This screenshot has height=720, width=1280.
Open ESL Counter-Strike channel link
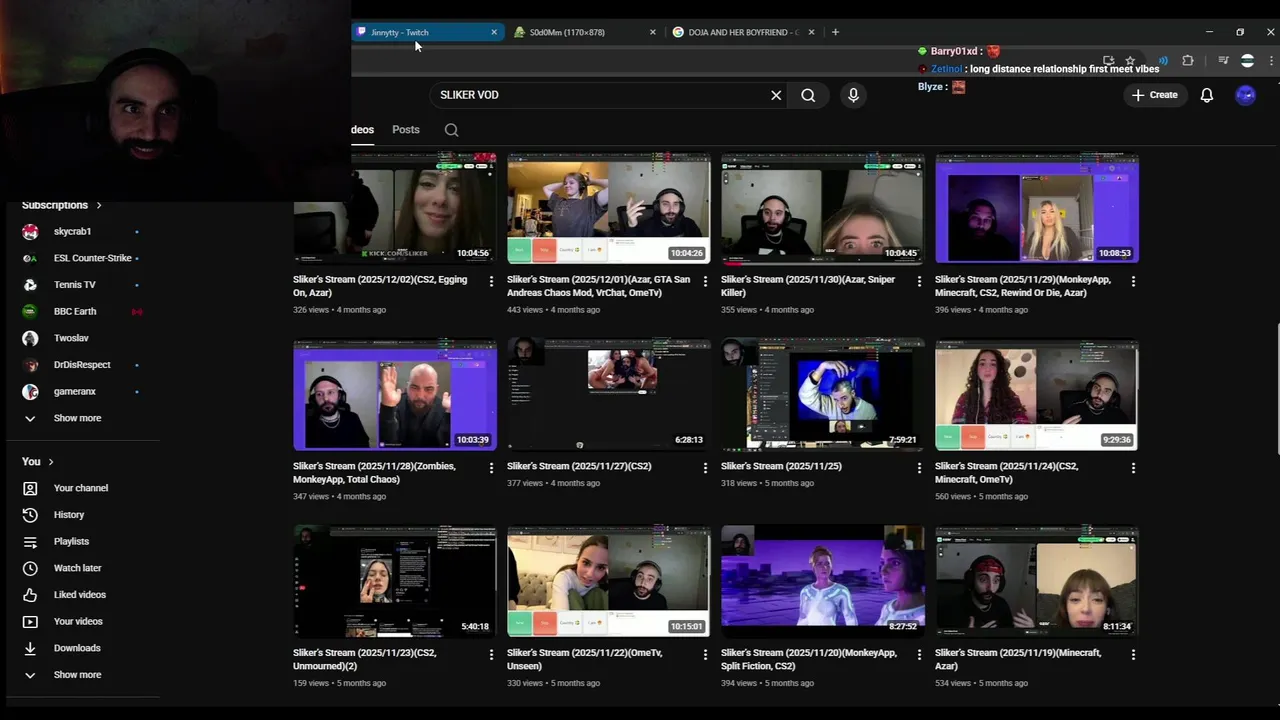(x=93, y=258)
